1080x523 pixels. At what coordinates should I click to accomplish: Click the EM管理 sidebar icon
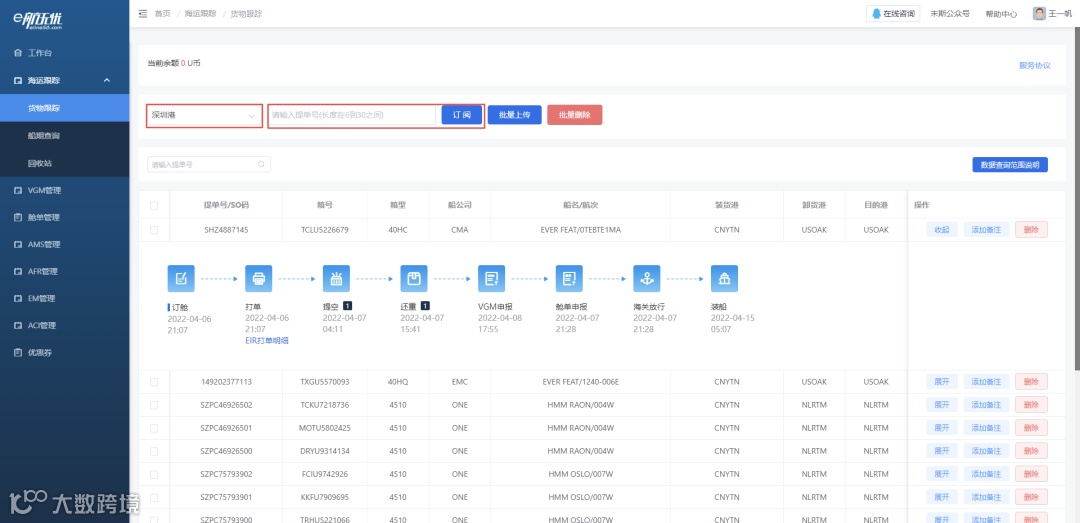[x=18, y=298]
